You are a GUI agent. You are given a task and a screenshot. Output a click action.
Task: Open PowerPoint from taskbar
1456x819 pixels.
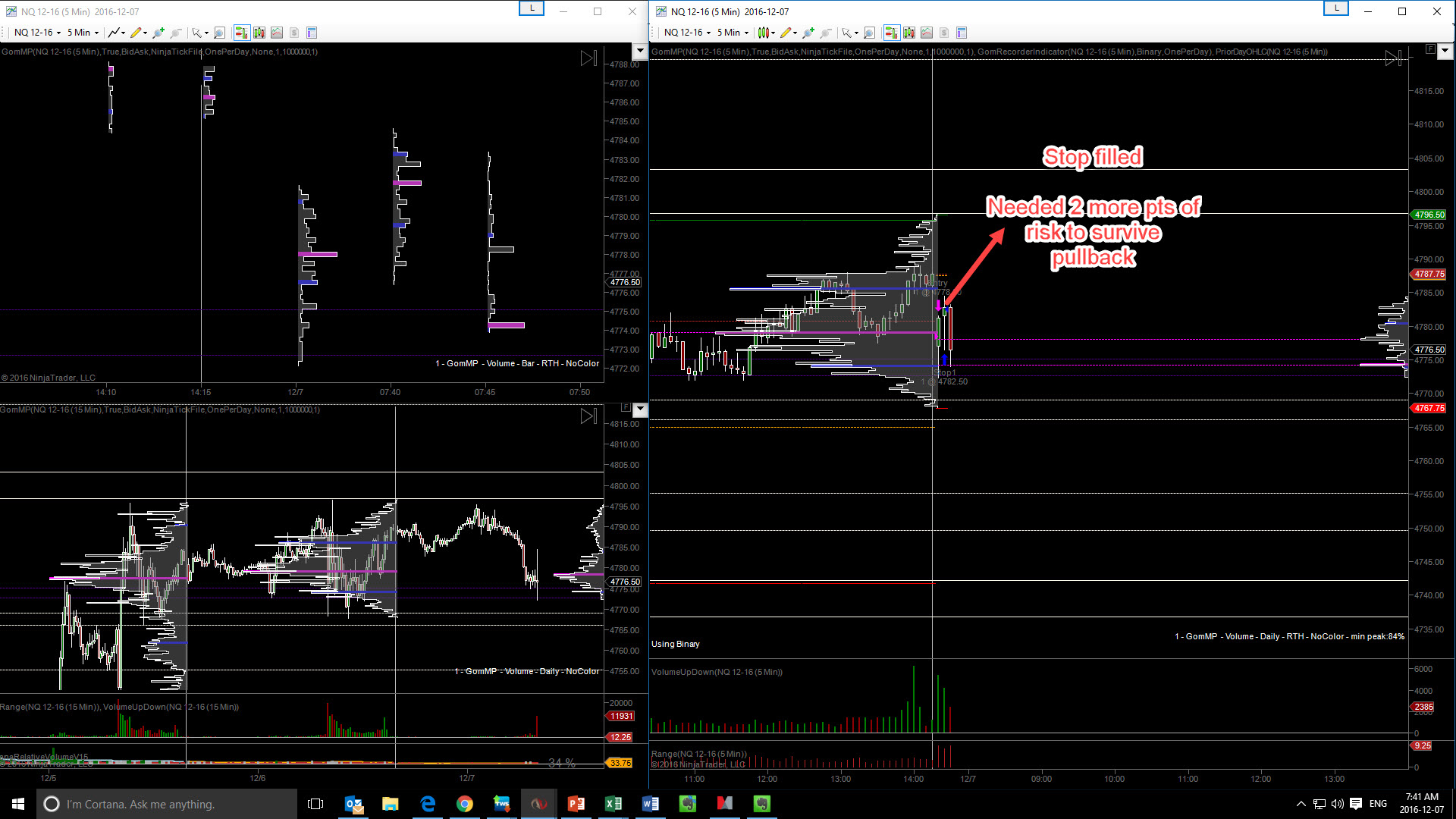point(576,804)
